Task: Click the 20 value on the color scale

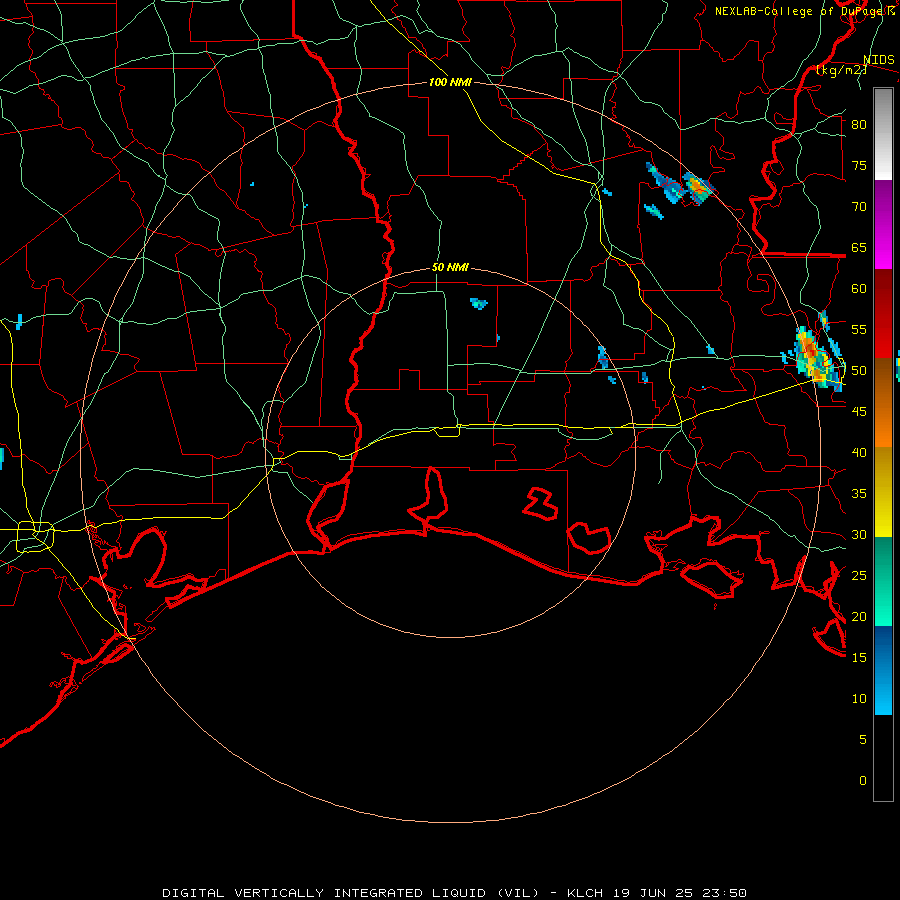Action: pos(859,616)
